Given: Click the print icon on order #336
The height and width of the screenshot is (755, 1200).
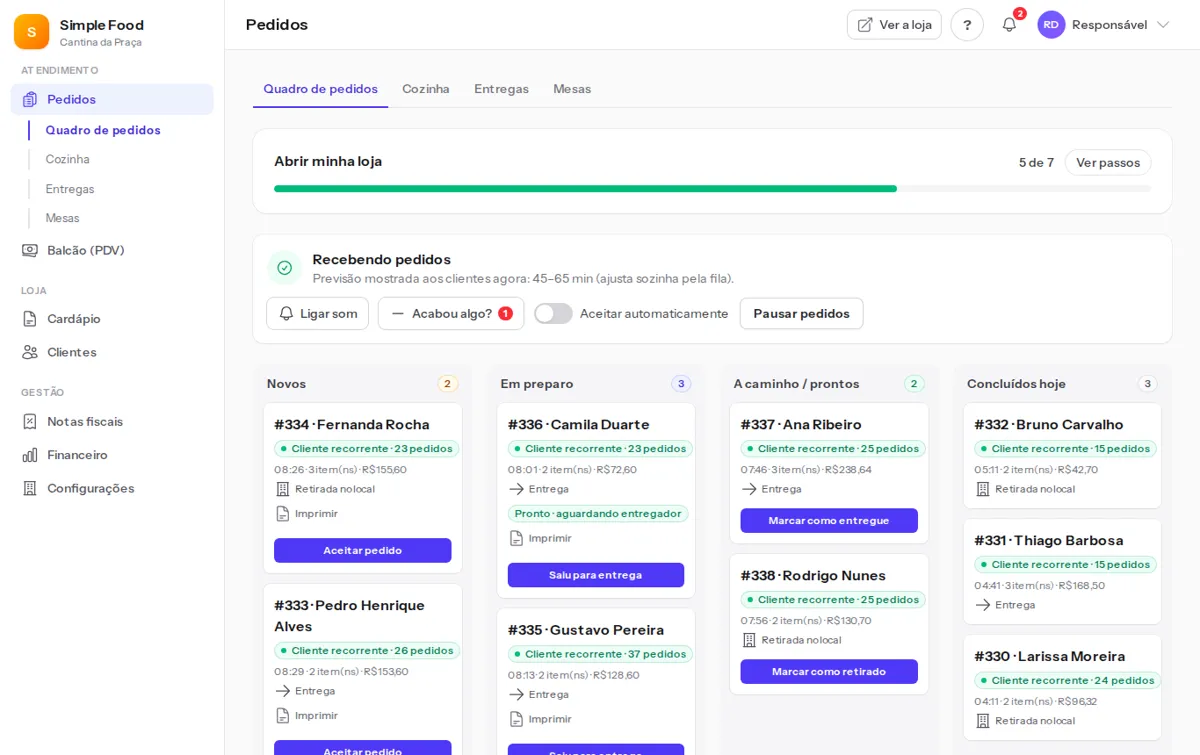Looking at the screenshot, I should [x=516, y=538].
